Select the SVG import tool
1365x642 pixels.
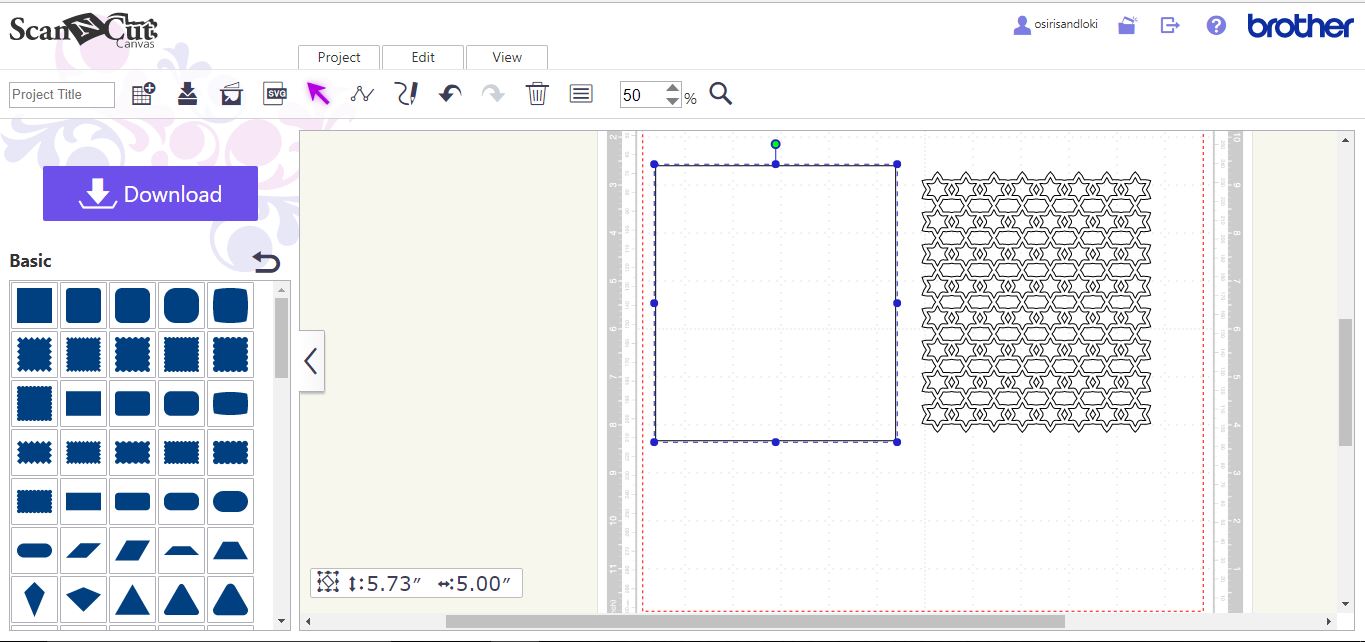(x=274, y=93)
